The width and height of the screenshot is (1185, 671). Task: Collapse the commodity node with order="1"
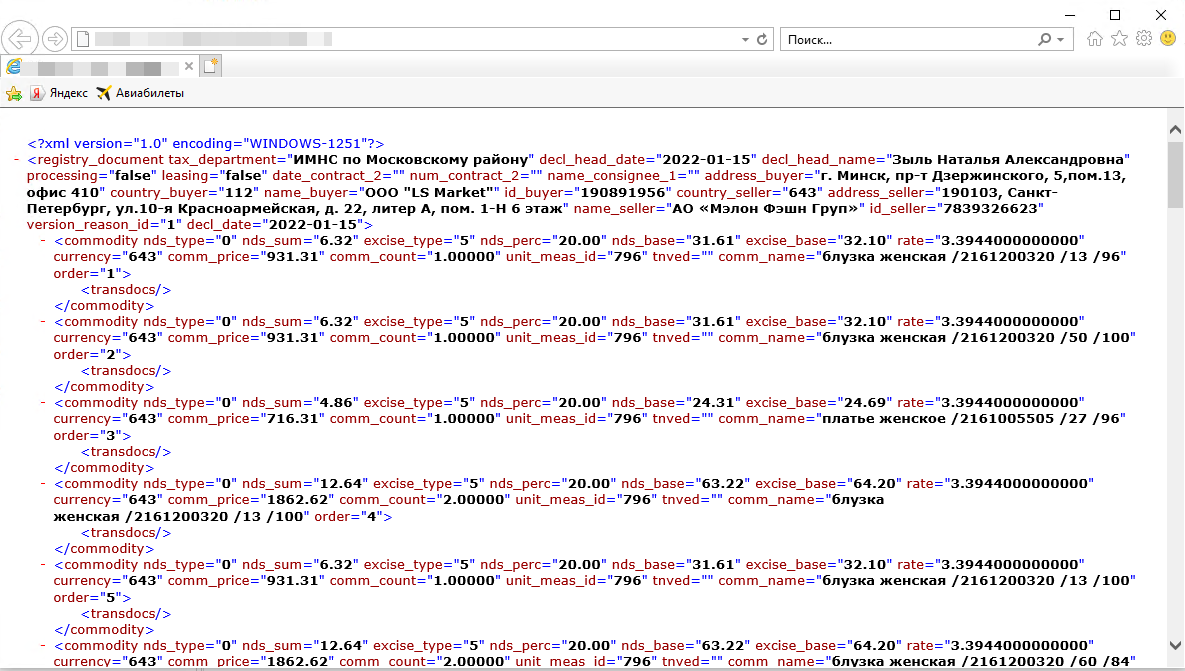(x=43, y=240)
